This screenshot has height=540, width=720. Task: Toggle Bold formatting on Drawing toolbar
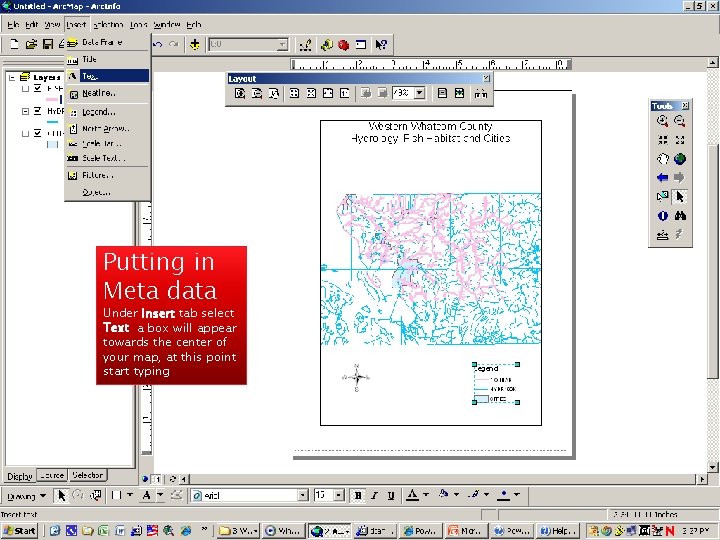pos(358,495)
